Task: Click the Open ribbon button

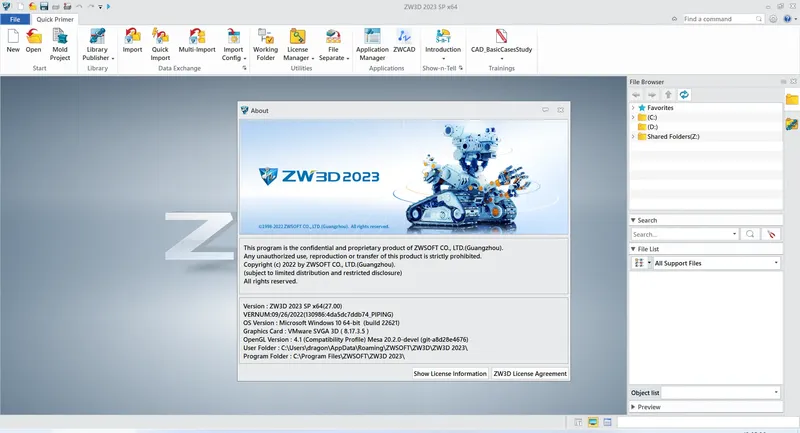Action: pos(34,40)
